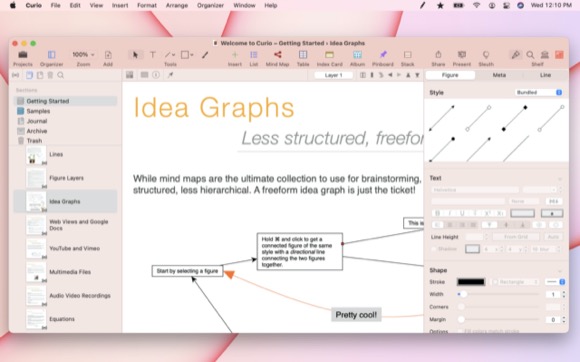Adjust the Margin slider
The image size is (580, 362).
(499, 319)
